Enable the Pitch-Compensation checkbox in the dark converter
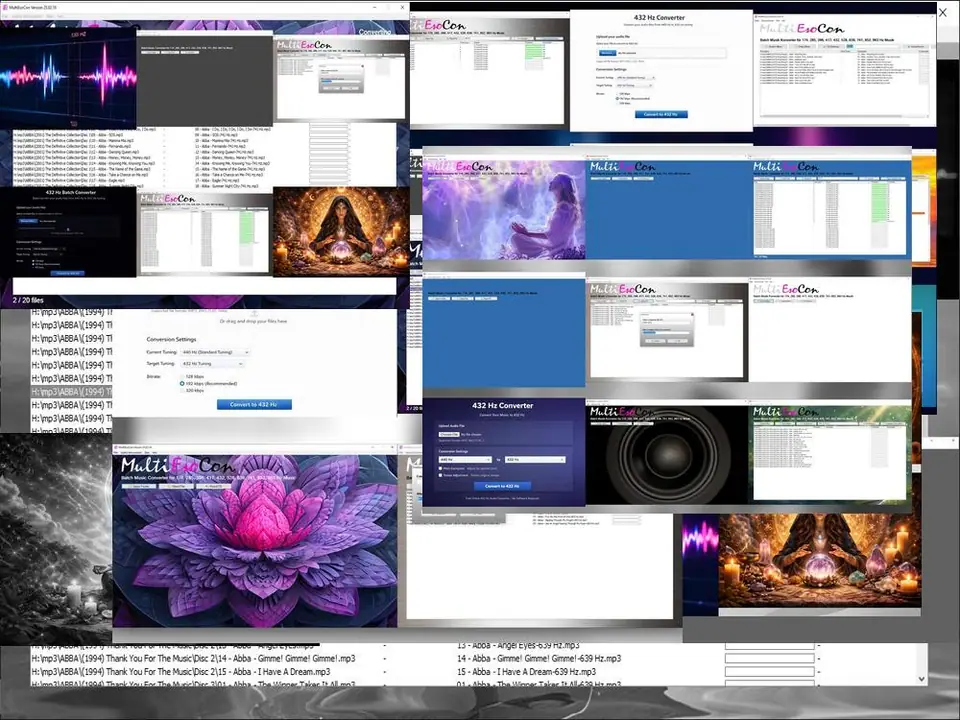The width and height of the screenshot is (960, 720). [440, 468]
